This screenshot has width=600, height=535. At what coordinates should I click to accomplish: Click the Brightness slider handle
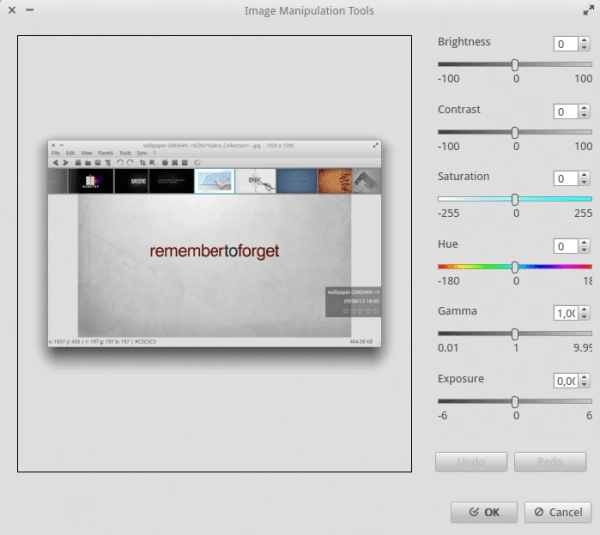pyautogui.click(x=515, y=64)
